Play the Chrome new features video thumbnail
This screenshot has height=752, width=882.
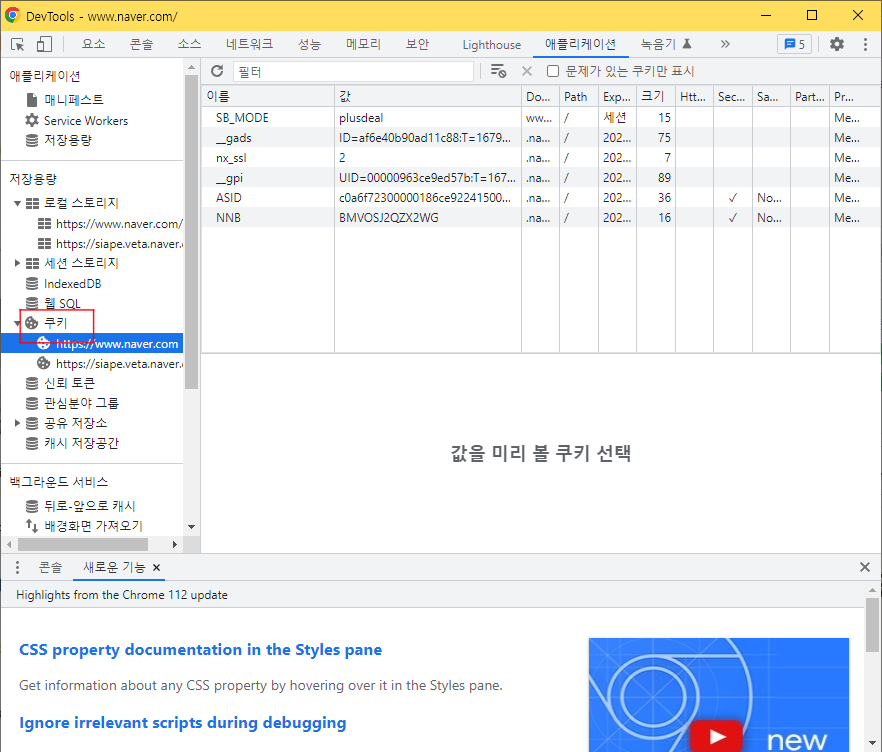716,736
